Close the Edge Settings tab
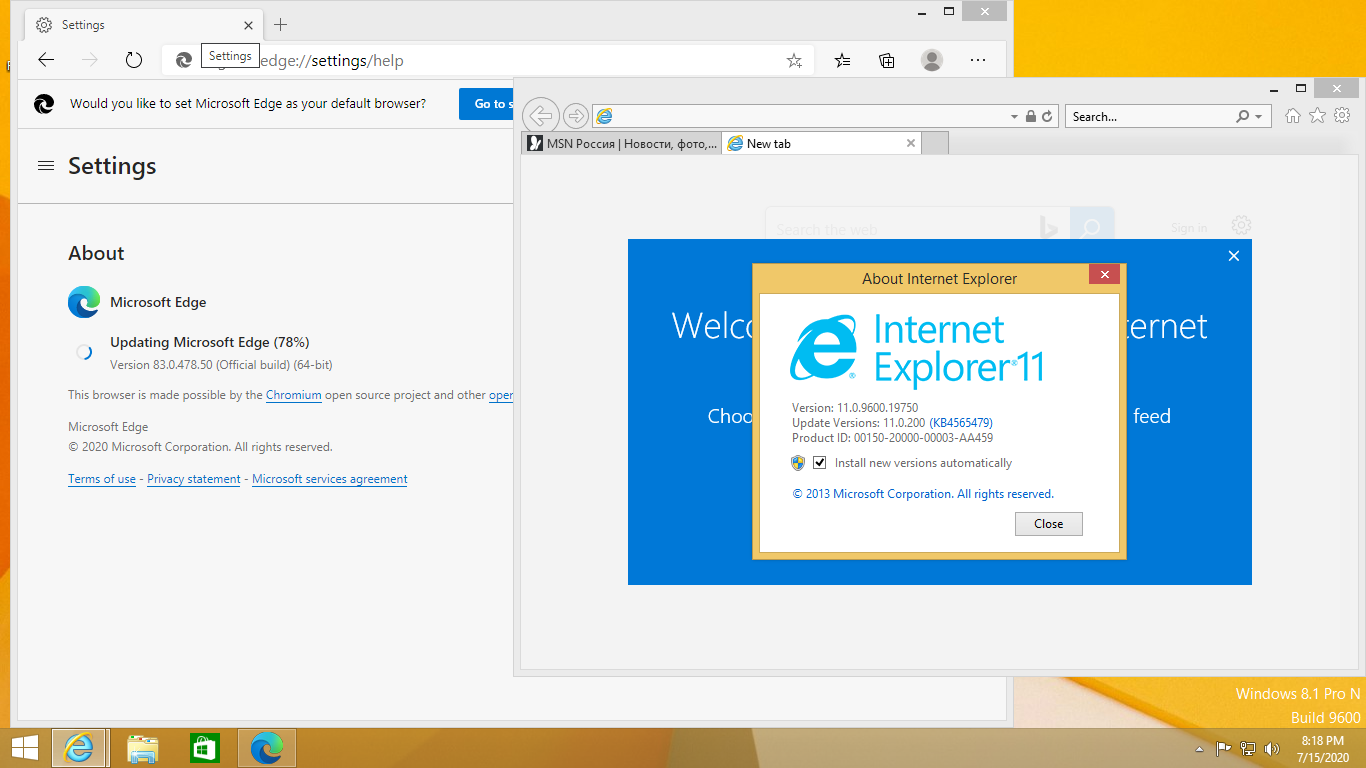1366x768 pixels. 248,25
